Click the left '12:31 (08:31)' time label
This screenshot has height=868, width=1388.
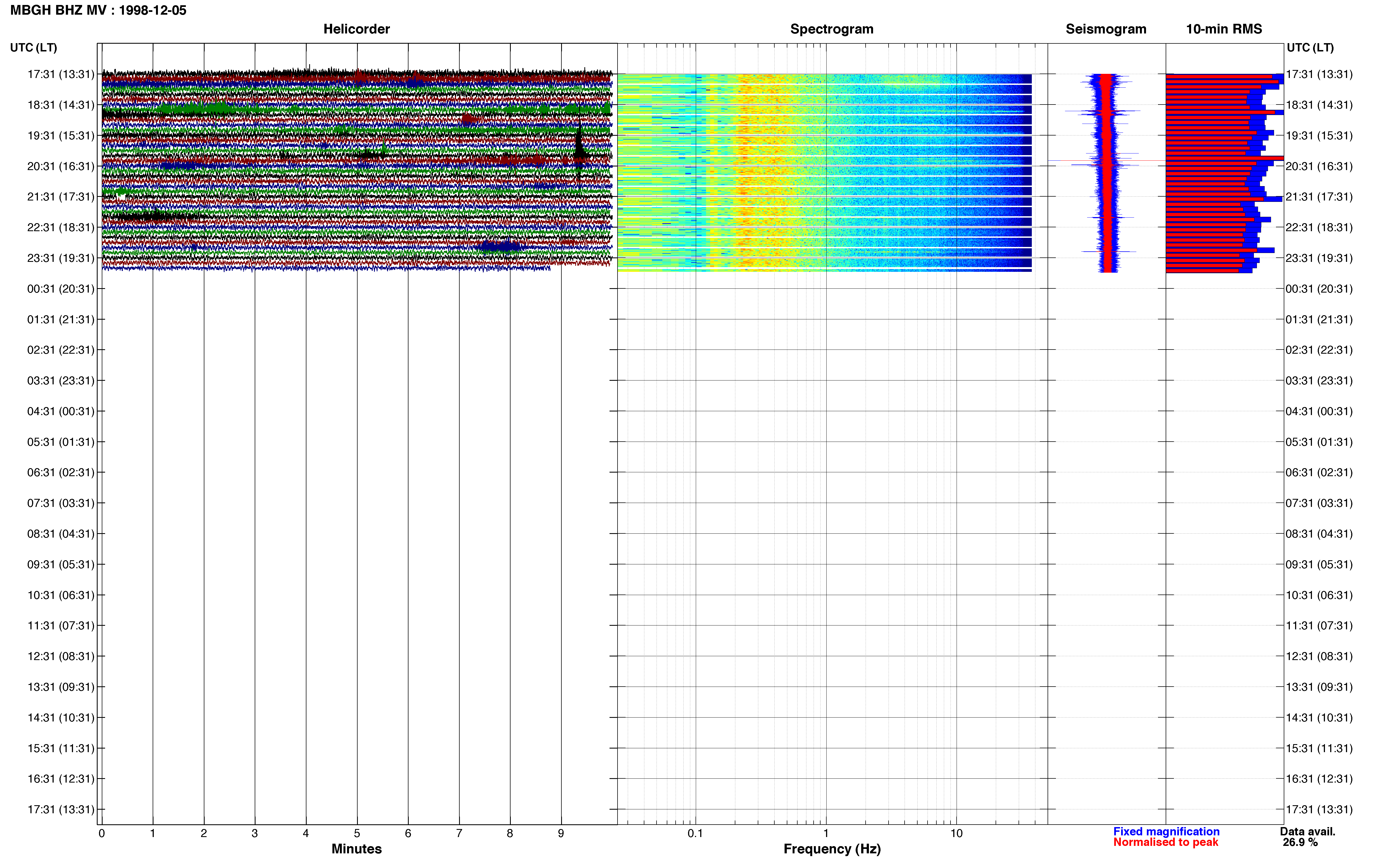61,656
